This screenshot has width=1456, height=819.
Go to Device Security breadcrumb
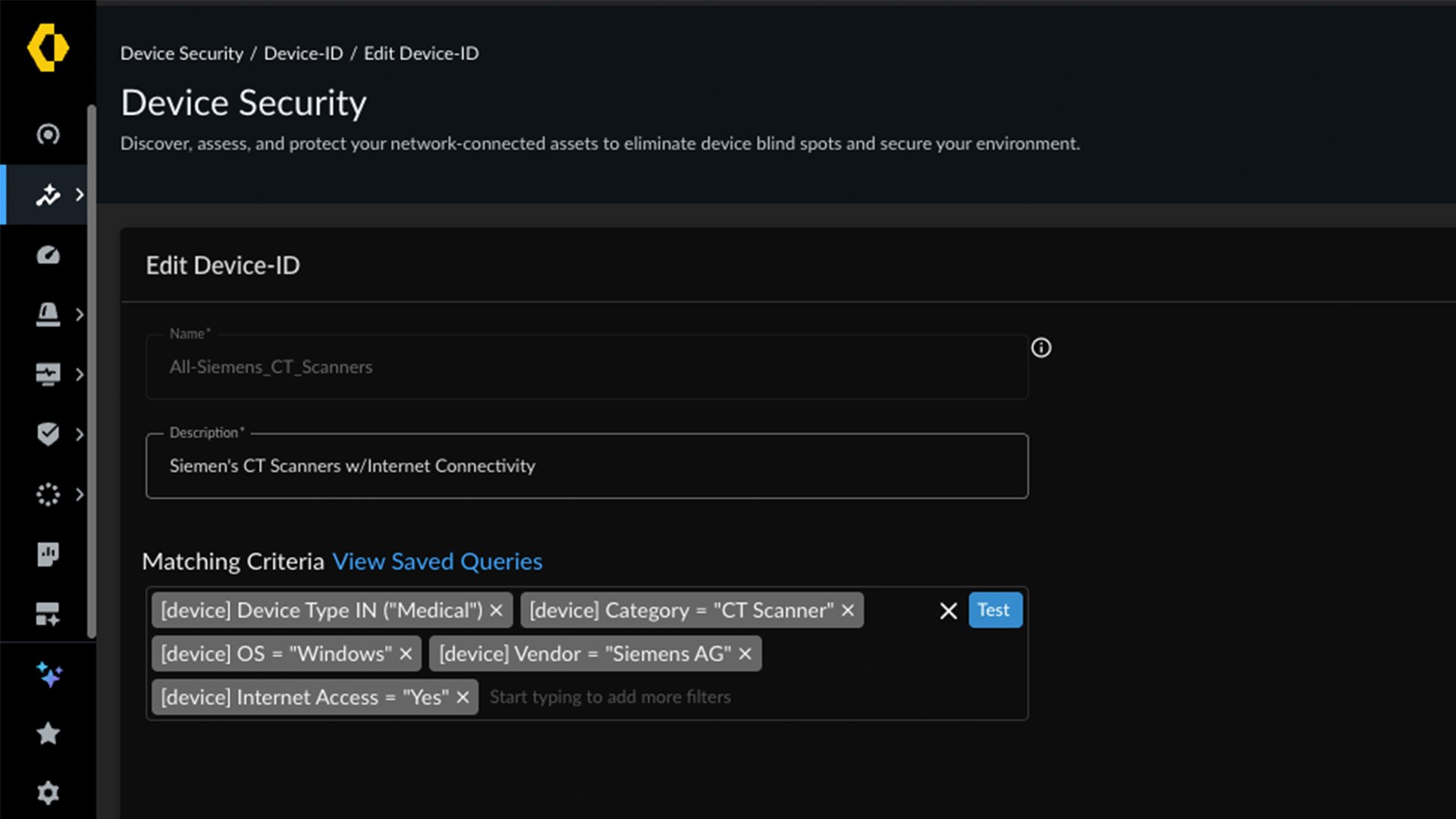[x=182, y=54]
